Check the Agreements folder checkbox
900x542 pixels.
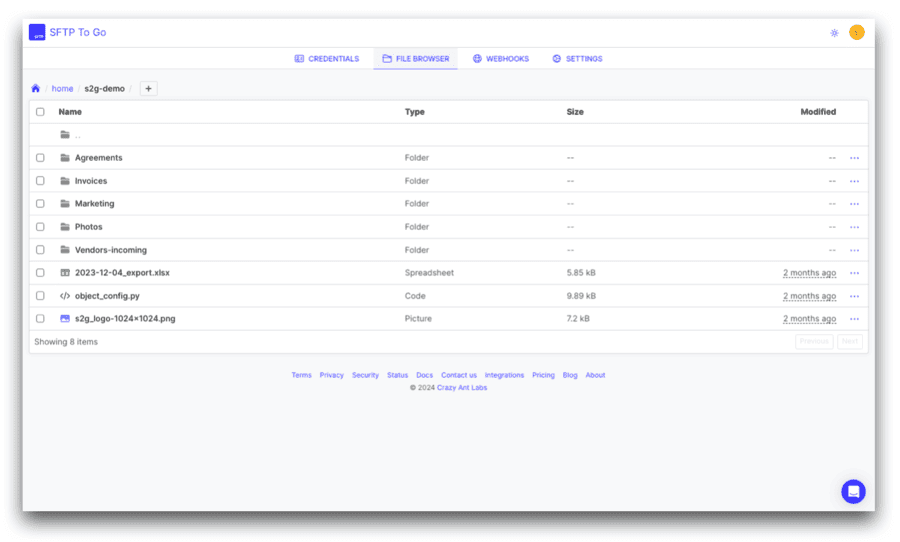40,157
